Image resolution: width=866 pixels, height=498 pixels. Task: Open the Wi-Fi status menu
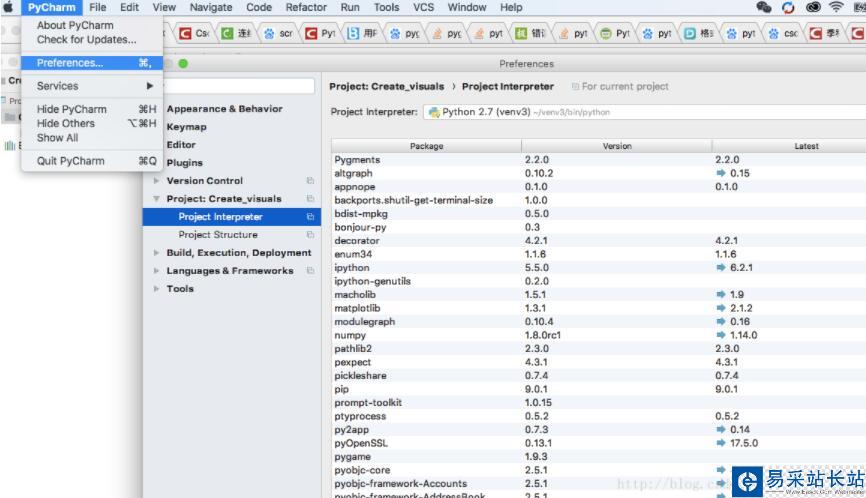(836, 7)
